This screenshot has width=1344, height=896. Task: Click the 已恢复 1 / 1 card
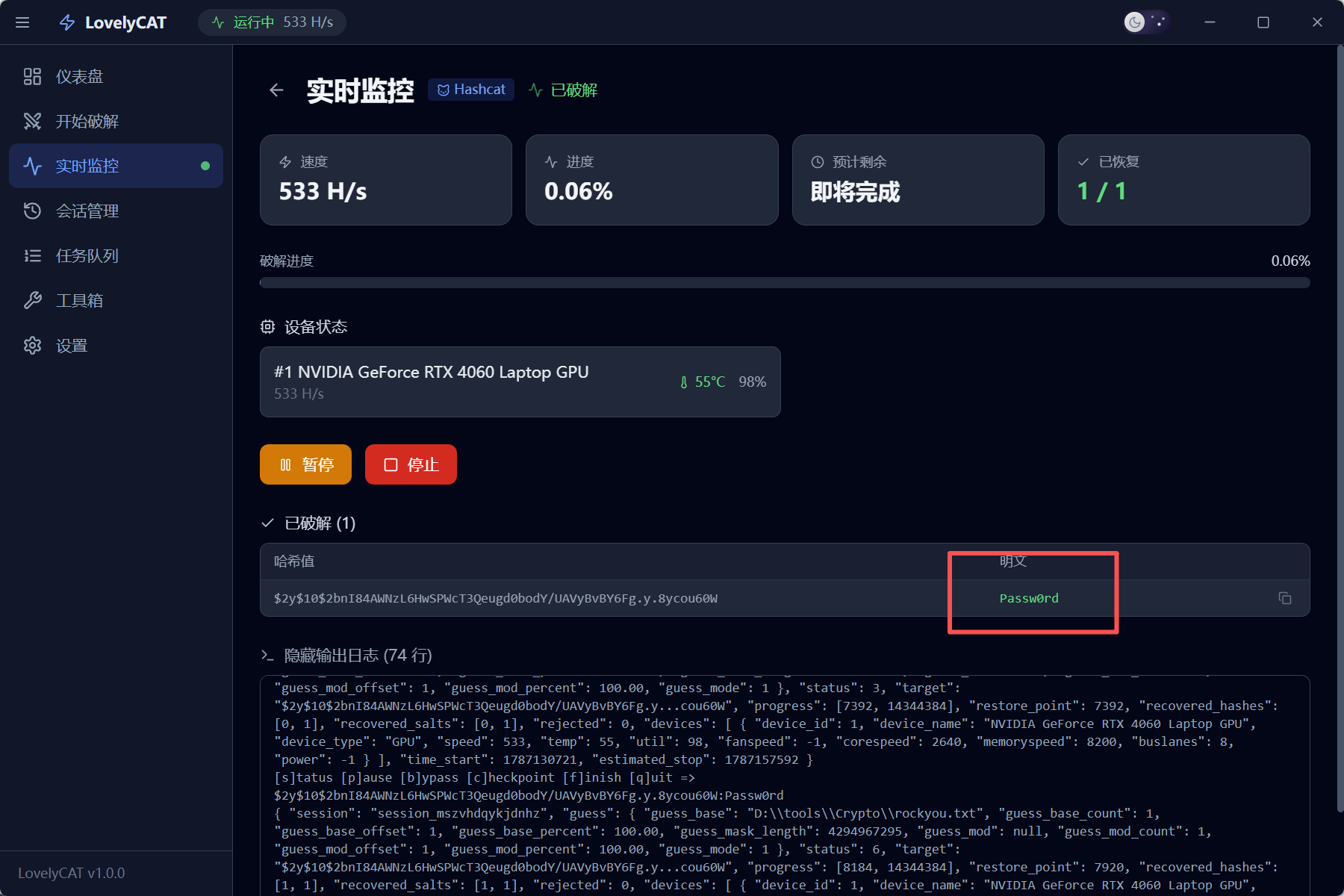(x=1184, y=180)
